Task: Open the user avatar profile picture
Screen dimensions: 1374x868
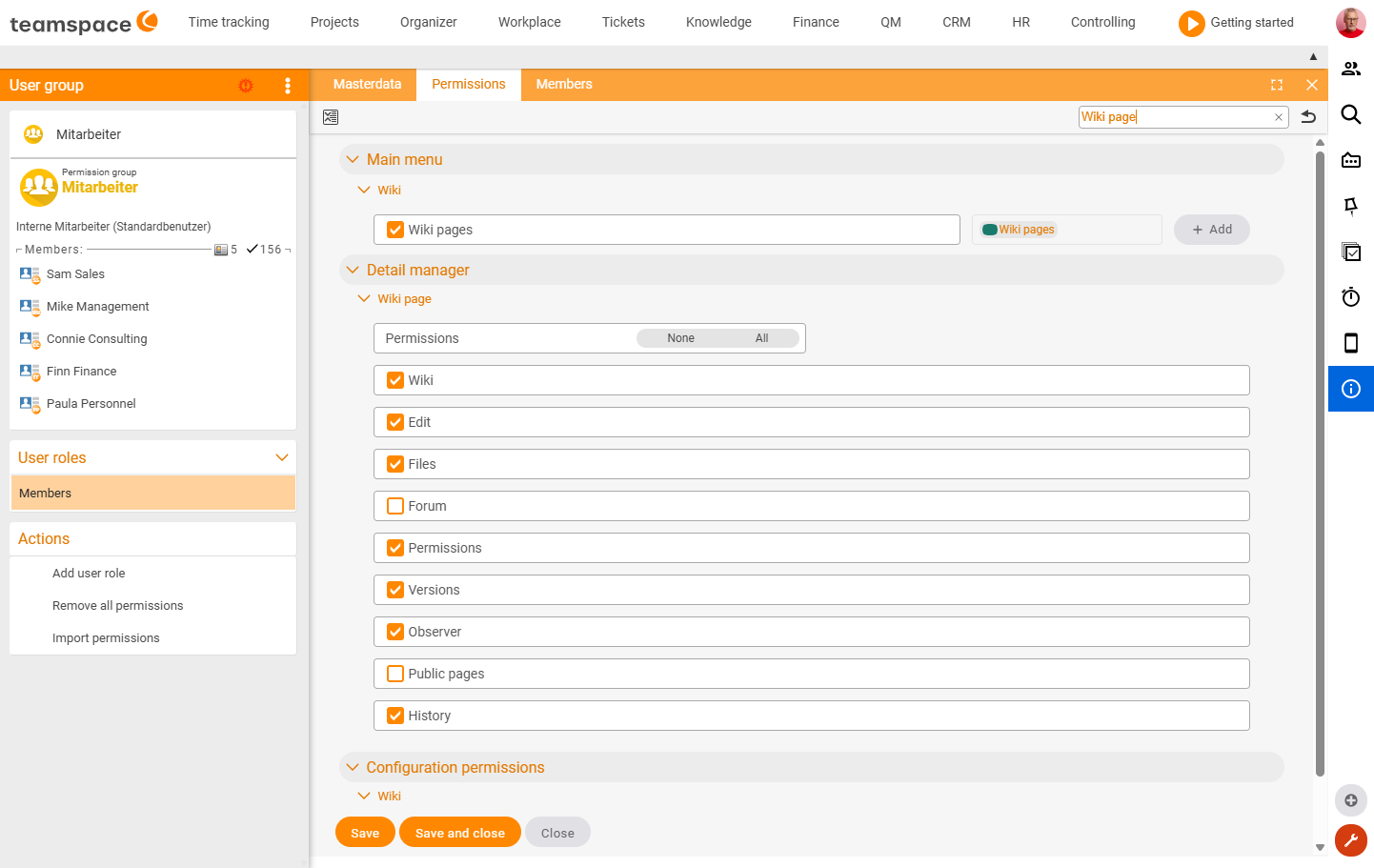Action: click(1350, 22)
